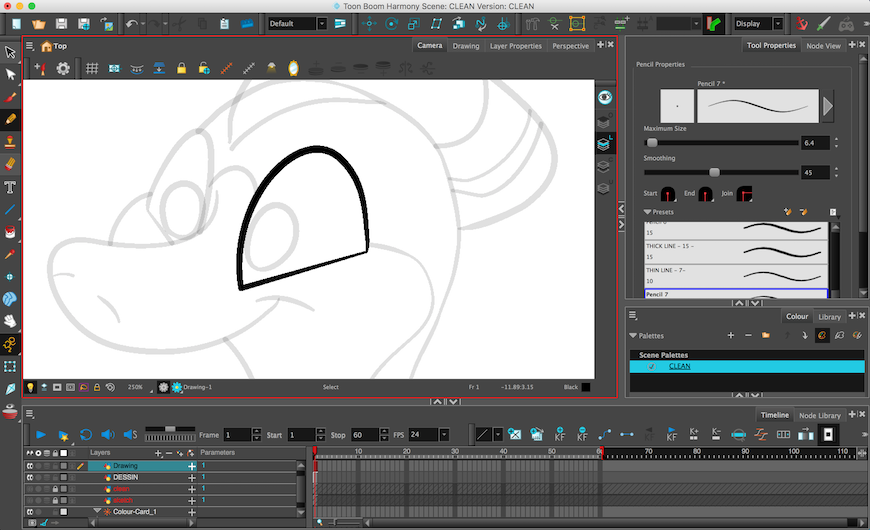870x530 pixels.
Task: Open the Display dropdown in top toolbar
Action: coord(778,24)
